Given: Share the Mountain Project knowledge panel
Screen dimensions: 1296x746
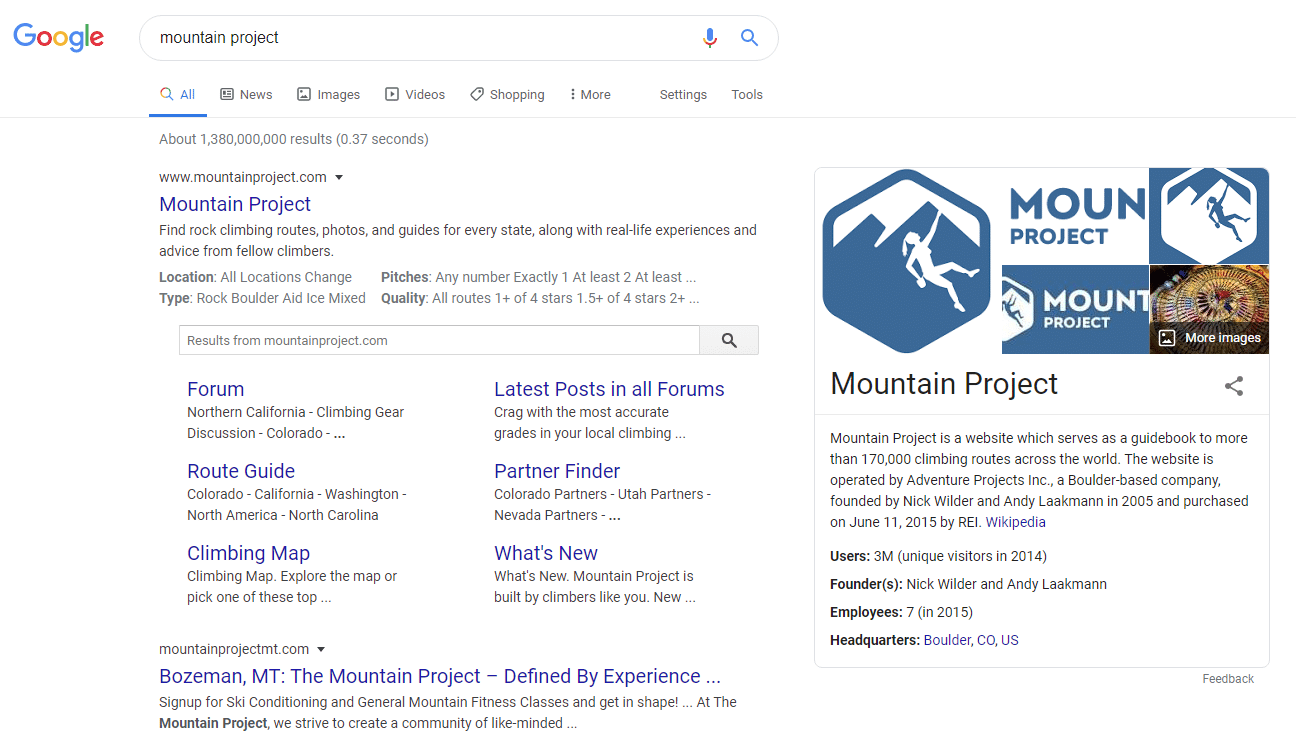Looking at the screenshot, I should tap(1234, 386).
